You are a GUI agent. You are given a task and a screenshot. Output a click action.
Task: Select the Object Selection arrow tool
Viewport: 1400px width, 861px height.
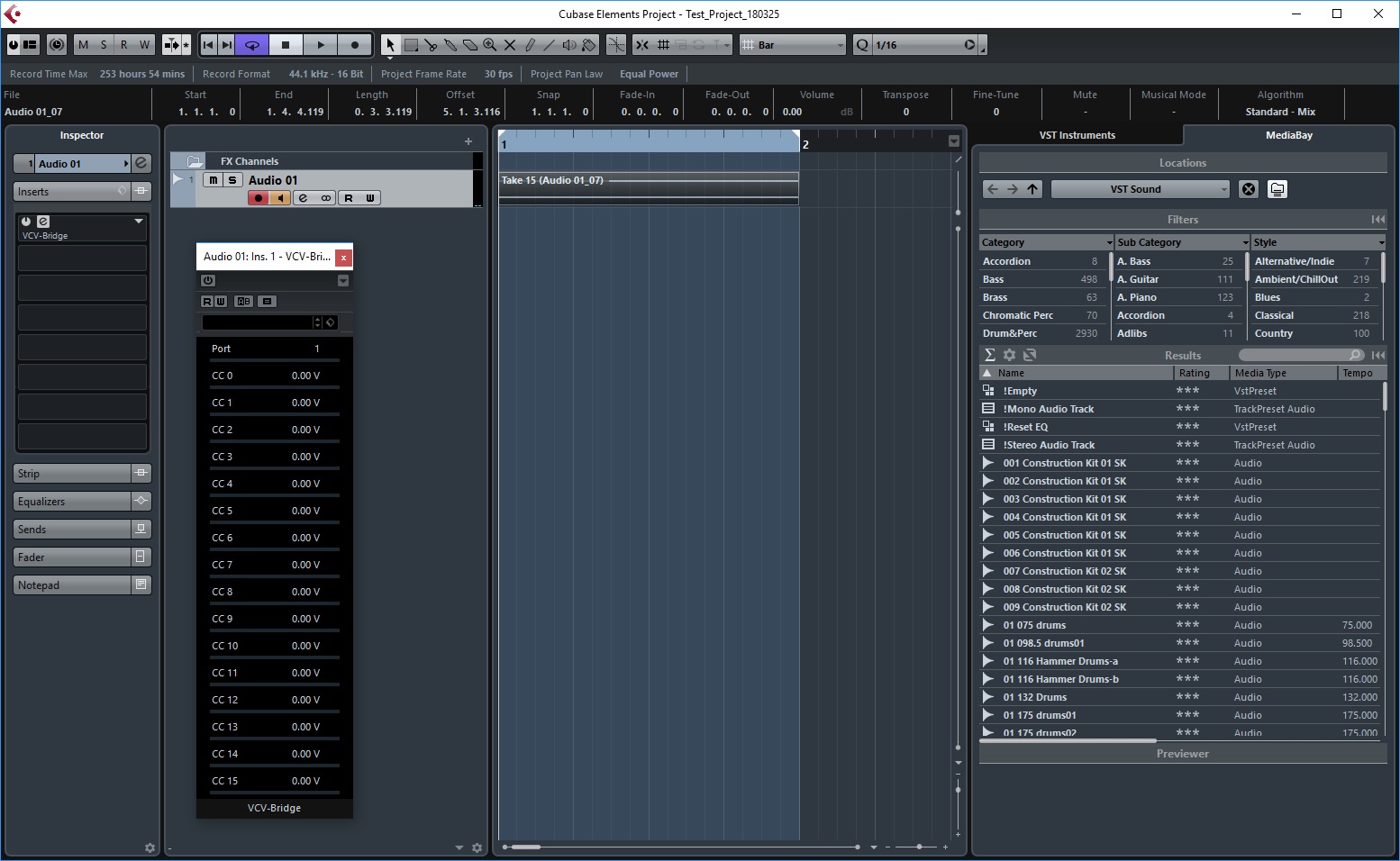pos(390,45)
